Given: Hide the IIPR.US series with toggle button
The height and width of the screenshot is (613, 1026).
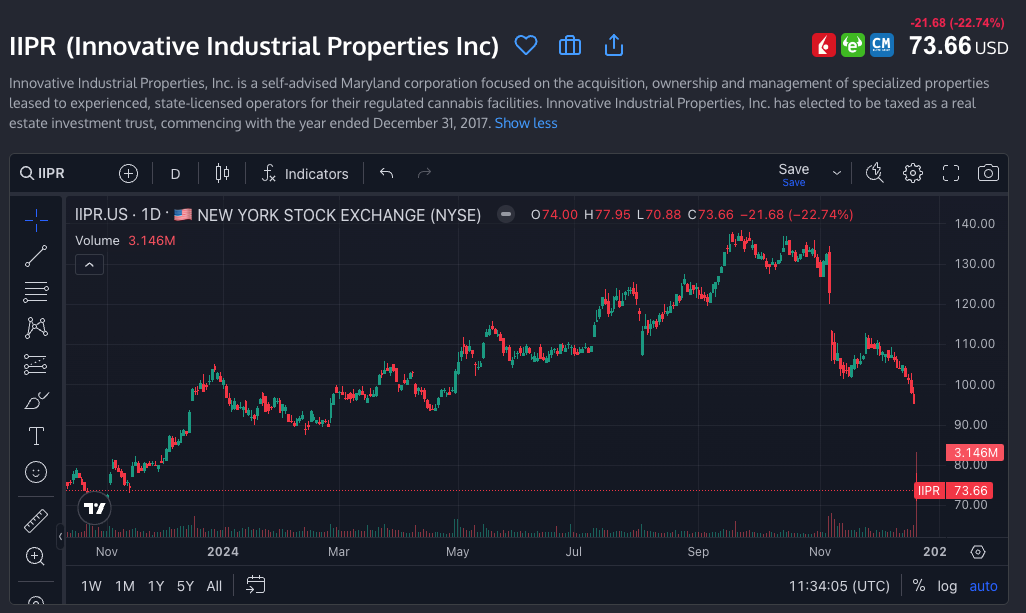Looking at the screenshot, I should [x=506, y=214].
